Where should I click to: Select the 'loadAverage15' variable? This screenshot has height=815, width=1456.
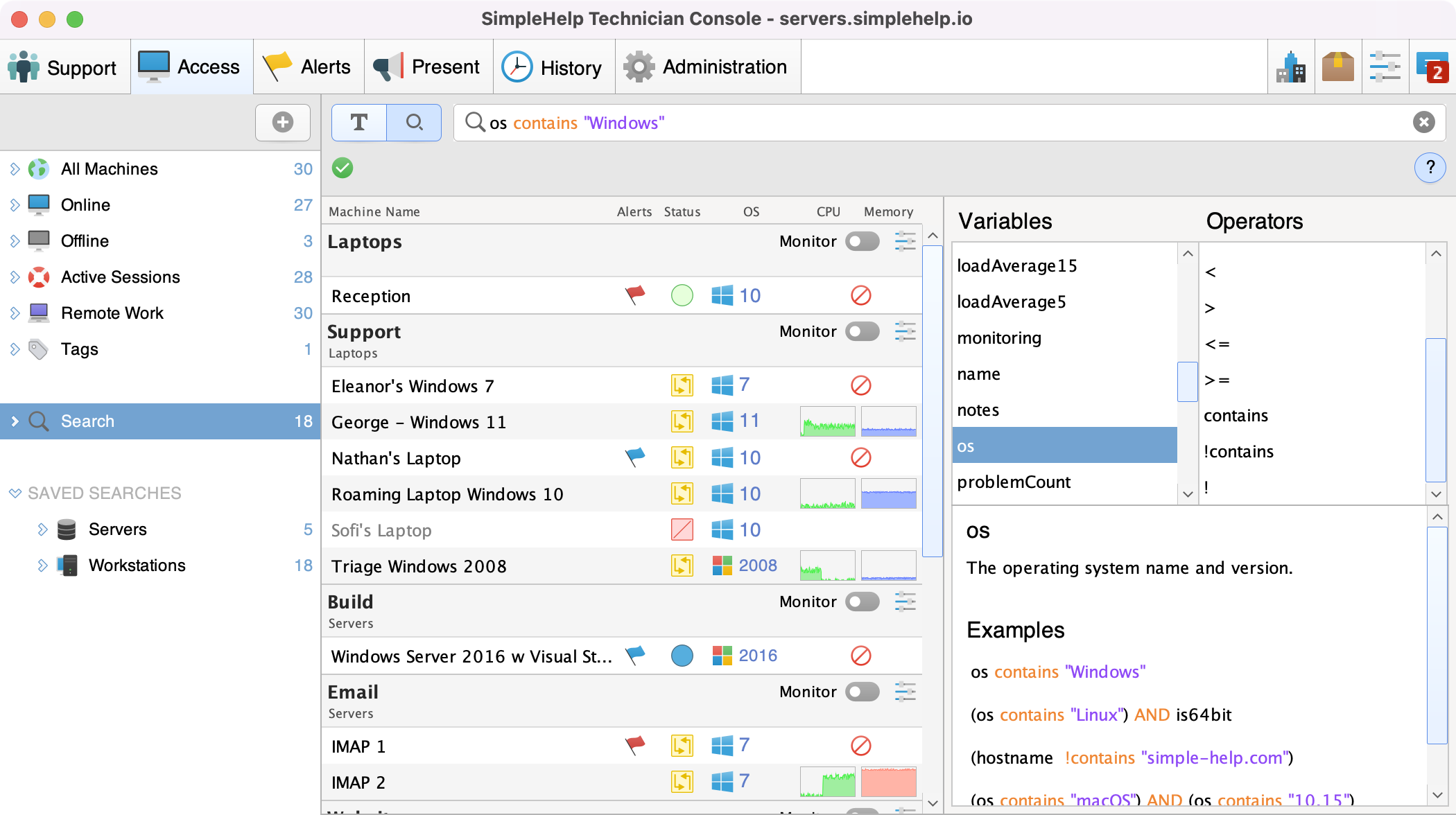(1065, 265)
